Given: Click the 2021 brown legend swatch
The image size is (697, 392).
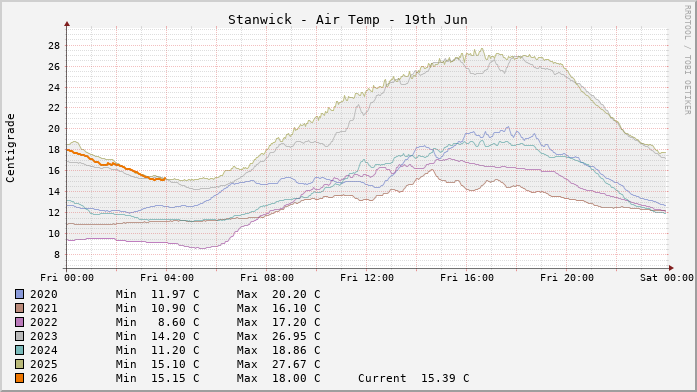Looking at the screenshot, I should point(20,308).
